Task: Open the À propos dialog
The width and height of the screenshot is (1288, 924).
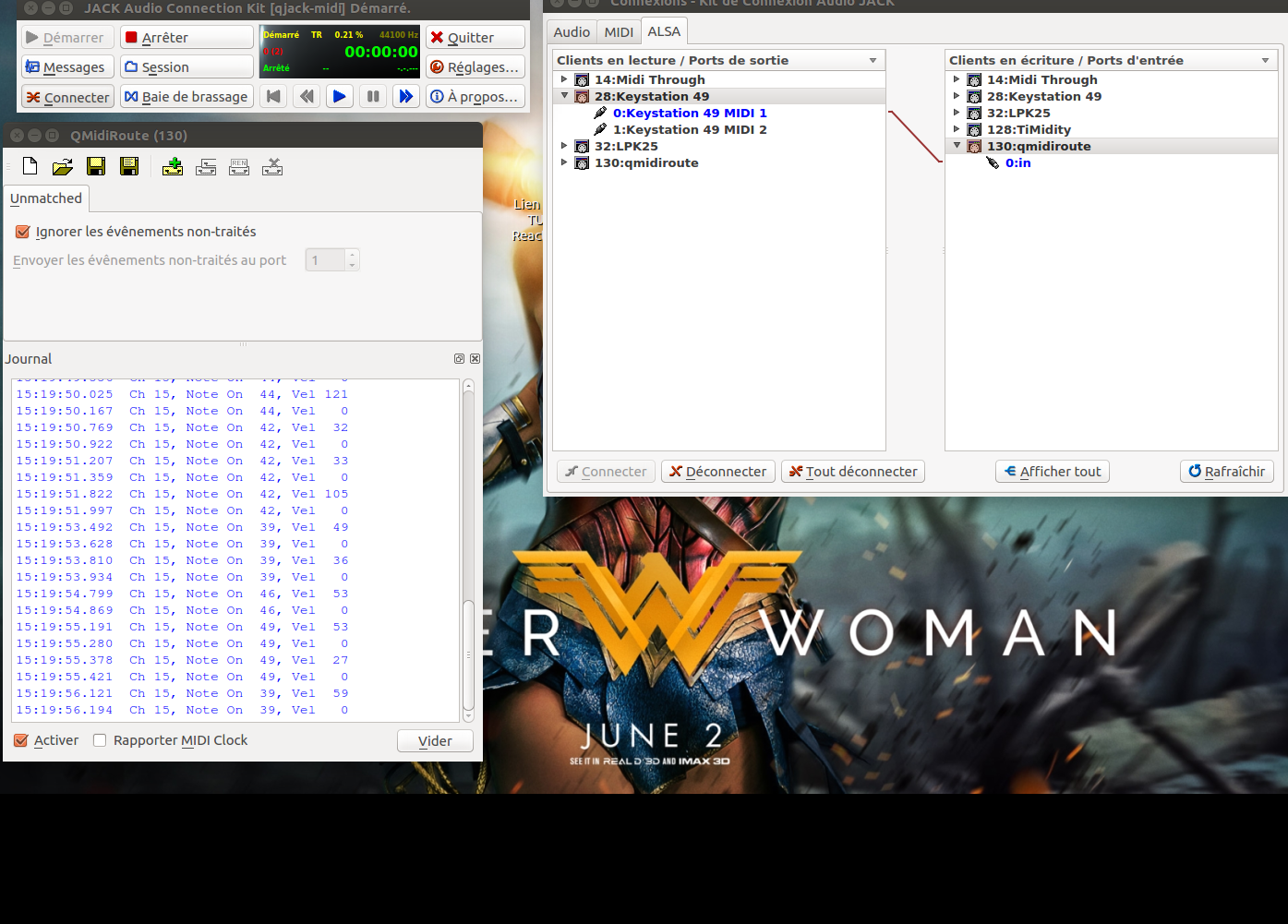Action: pos(475,97)
